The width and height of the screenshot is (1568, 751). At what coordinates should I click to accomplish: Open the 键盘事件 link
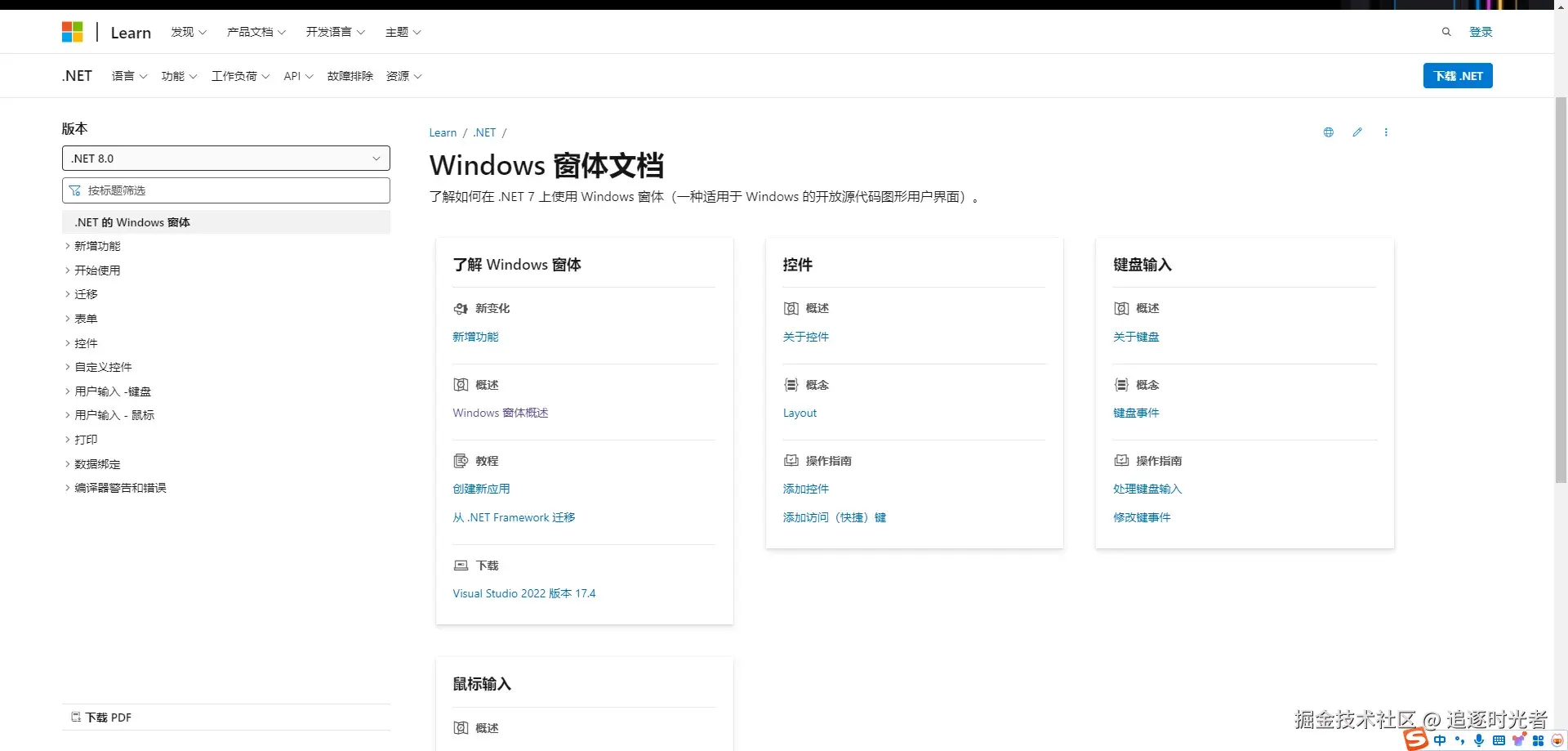pos(1136,413)
